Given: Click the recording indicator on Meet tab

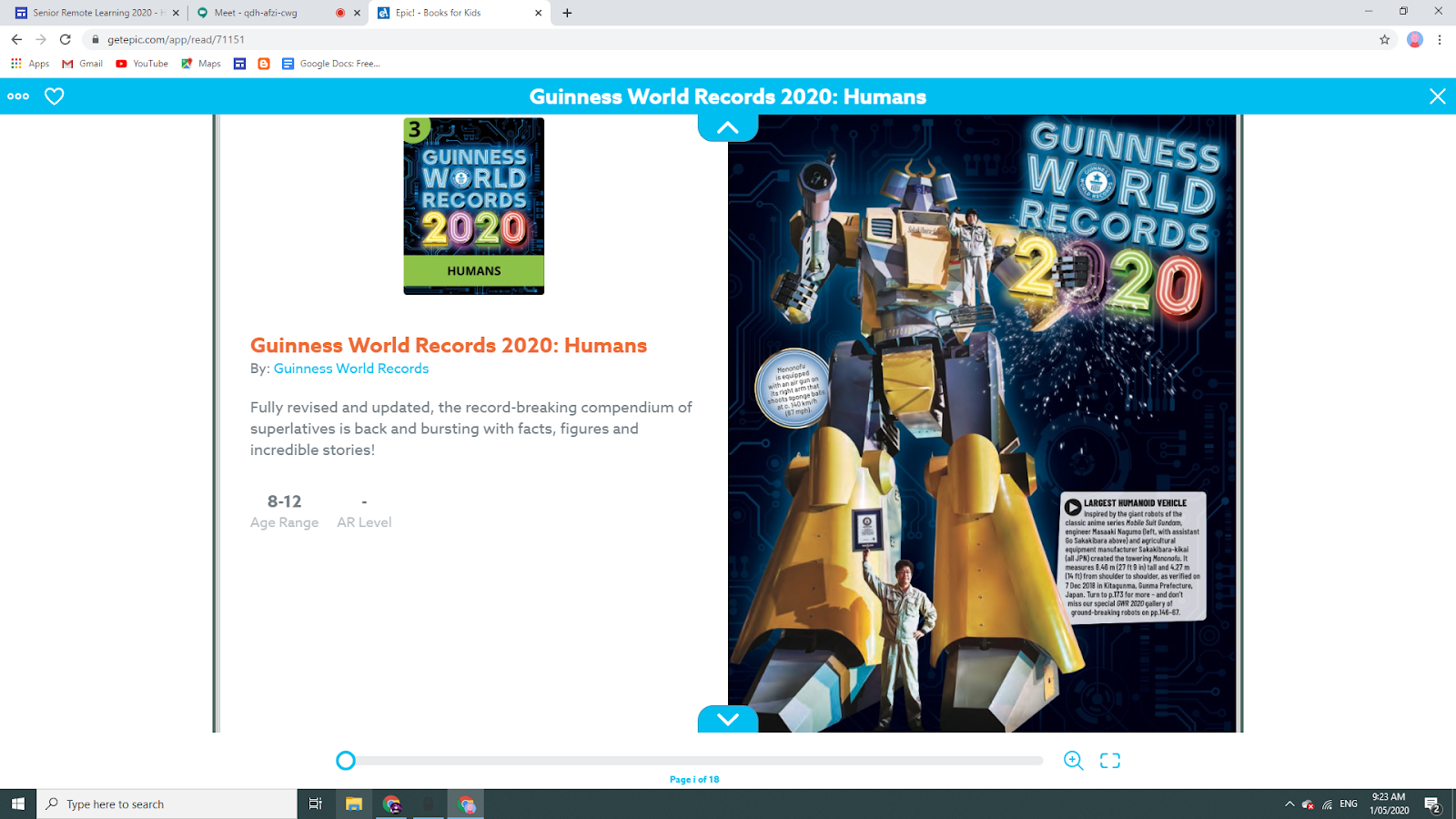Looking at the screenshot, I should tap(340, 13).
